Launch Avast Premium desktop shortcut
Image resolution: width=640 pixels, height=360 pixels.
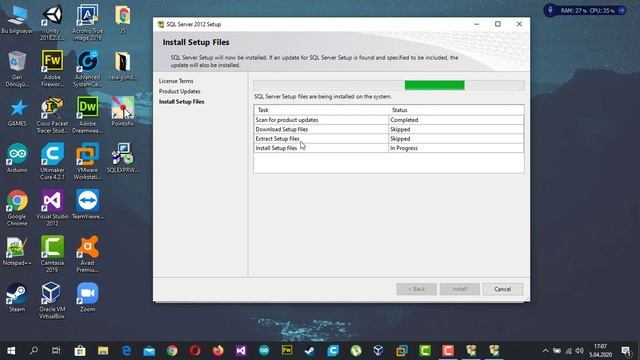87,255
